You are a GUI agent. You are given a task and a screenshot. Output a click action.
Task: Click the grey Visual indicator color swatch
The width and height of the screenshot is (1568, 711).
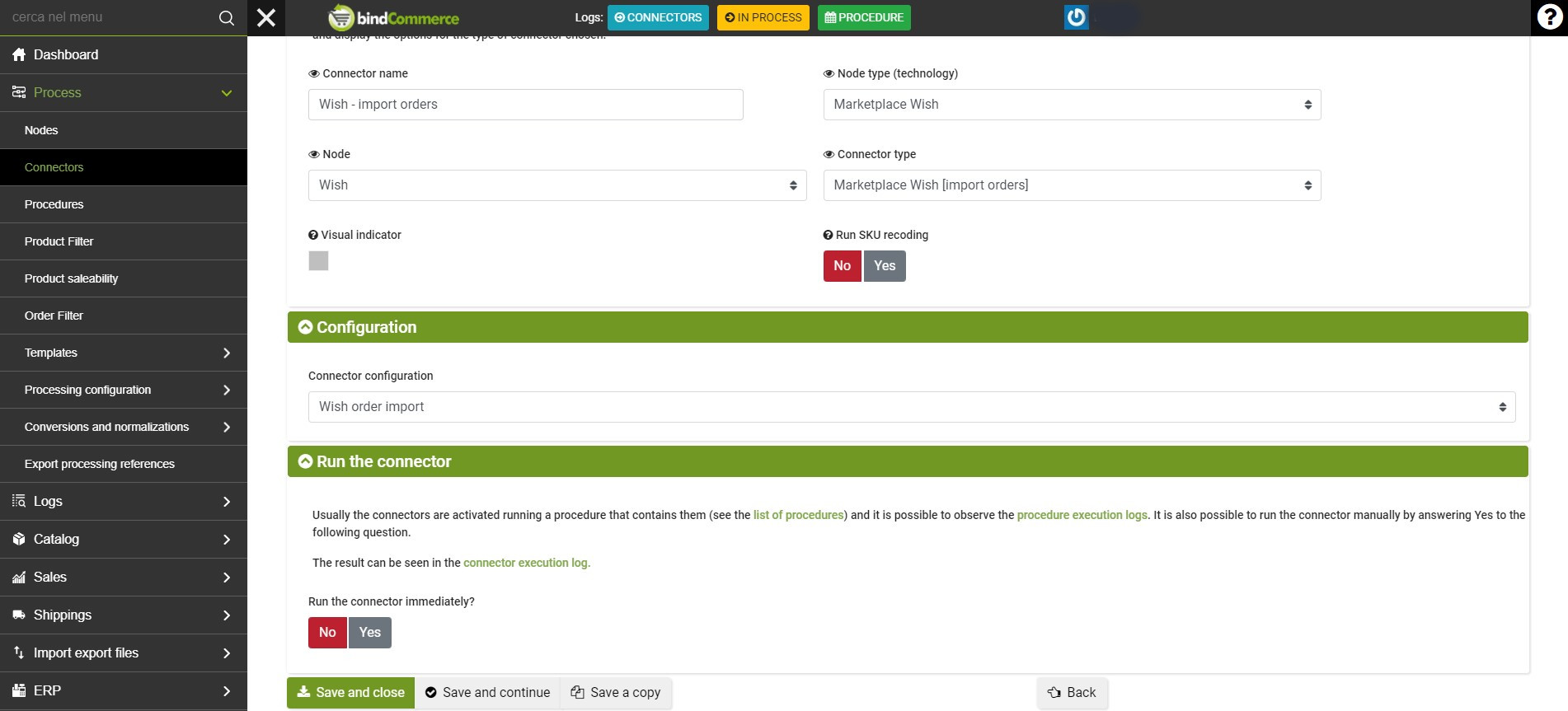pyautogui.click(x=318, y=260)
